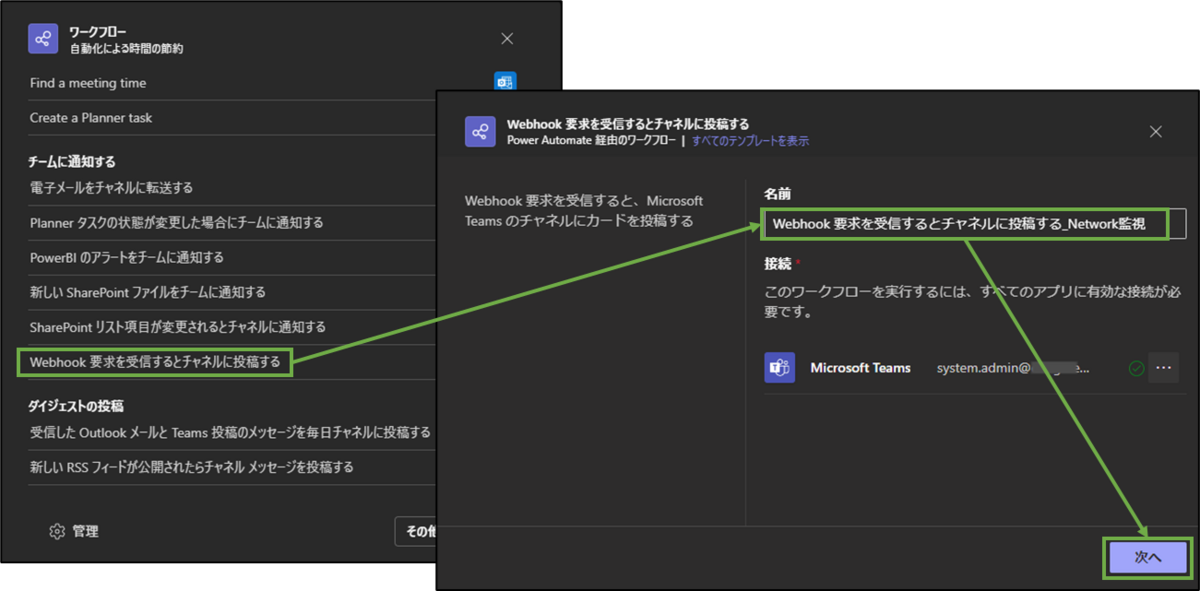1200x591 pixels.
Task: Open 新しい RSS フィードが公開されたら template
Action: click(x=192, y=467)
